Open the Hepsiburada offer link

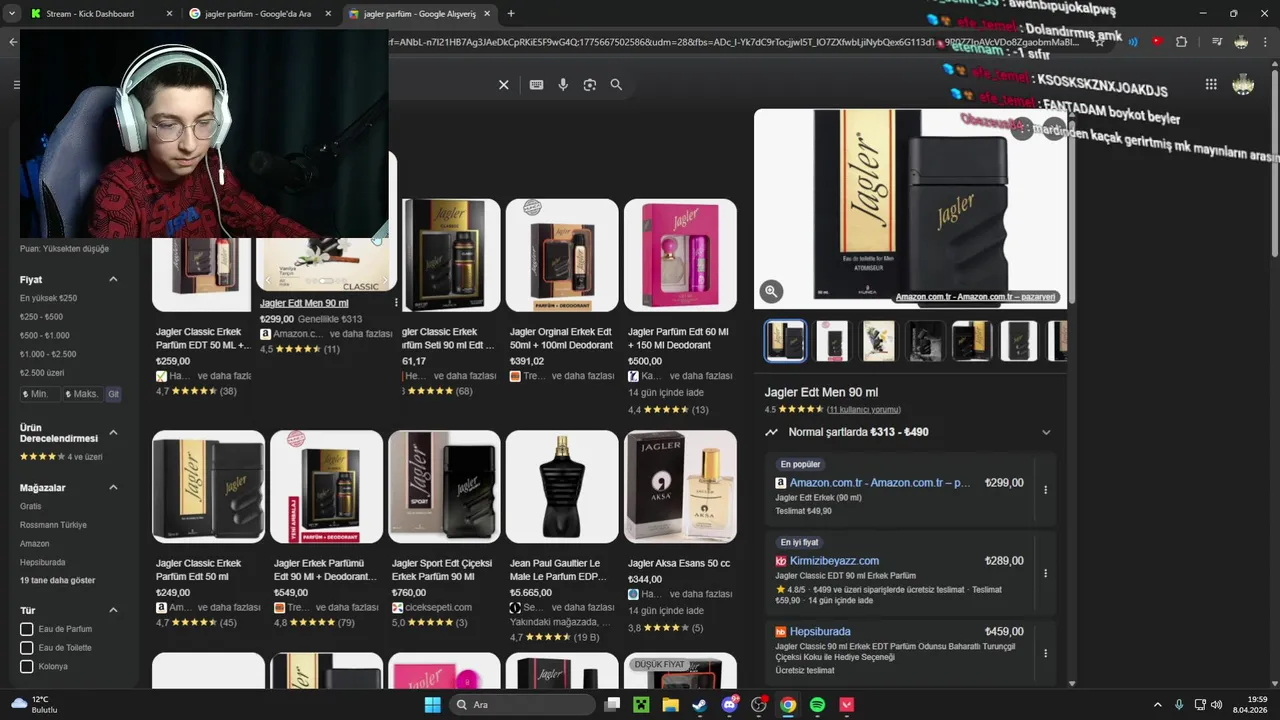click(820, 632)
